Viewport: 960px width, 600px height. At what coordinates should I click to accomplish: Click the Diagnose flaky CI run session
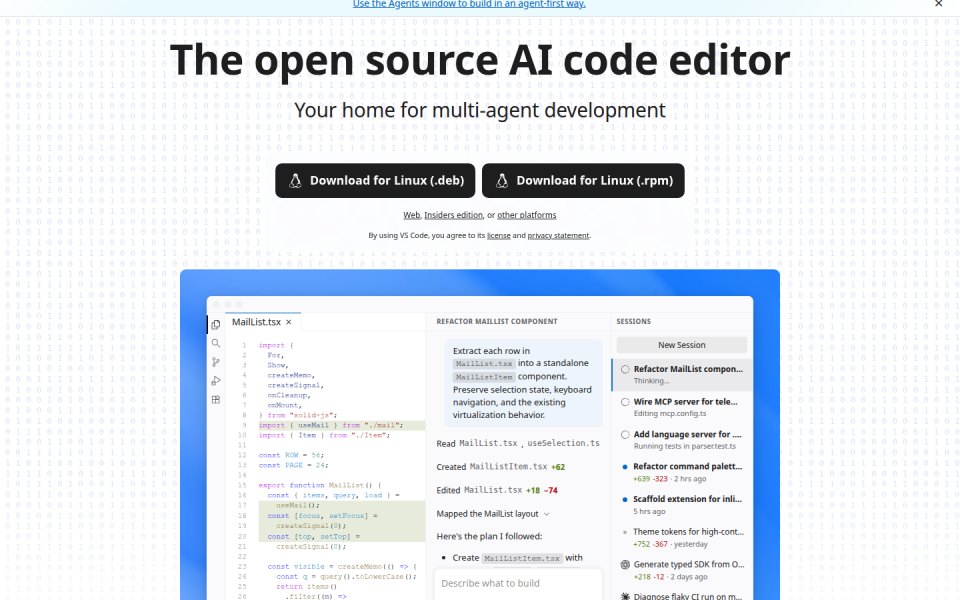(681, 596)
